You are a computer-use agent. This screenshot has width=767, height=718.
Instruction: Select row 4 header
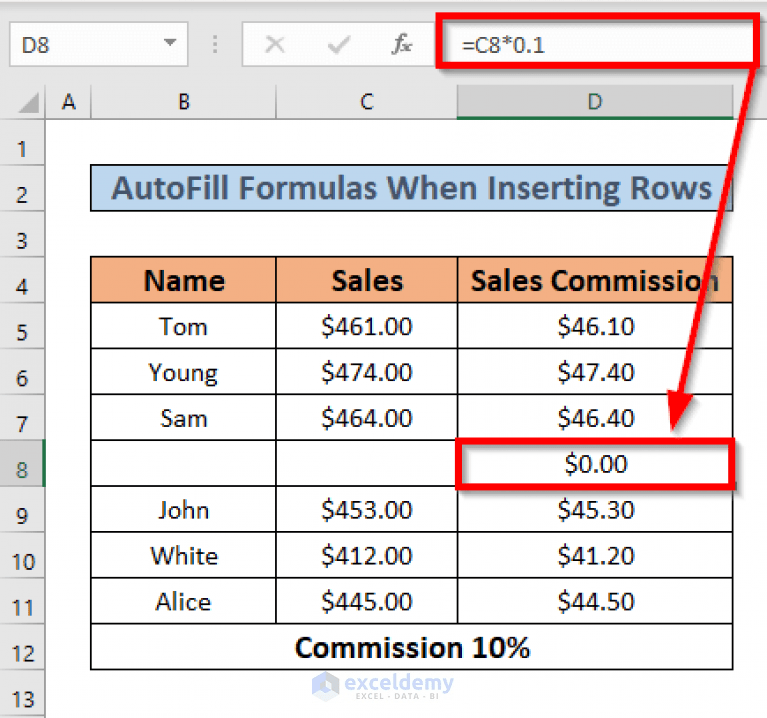click(22, 280)
